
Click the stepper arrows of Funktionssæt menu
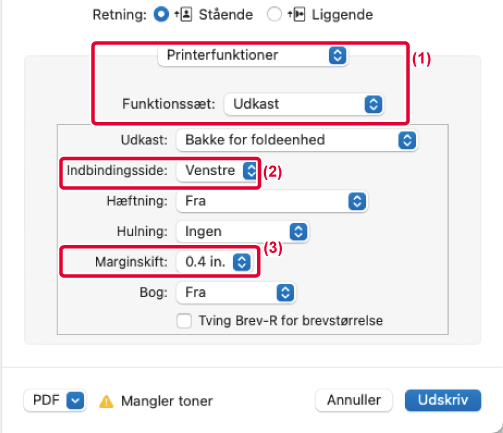point(373,104)
